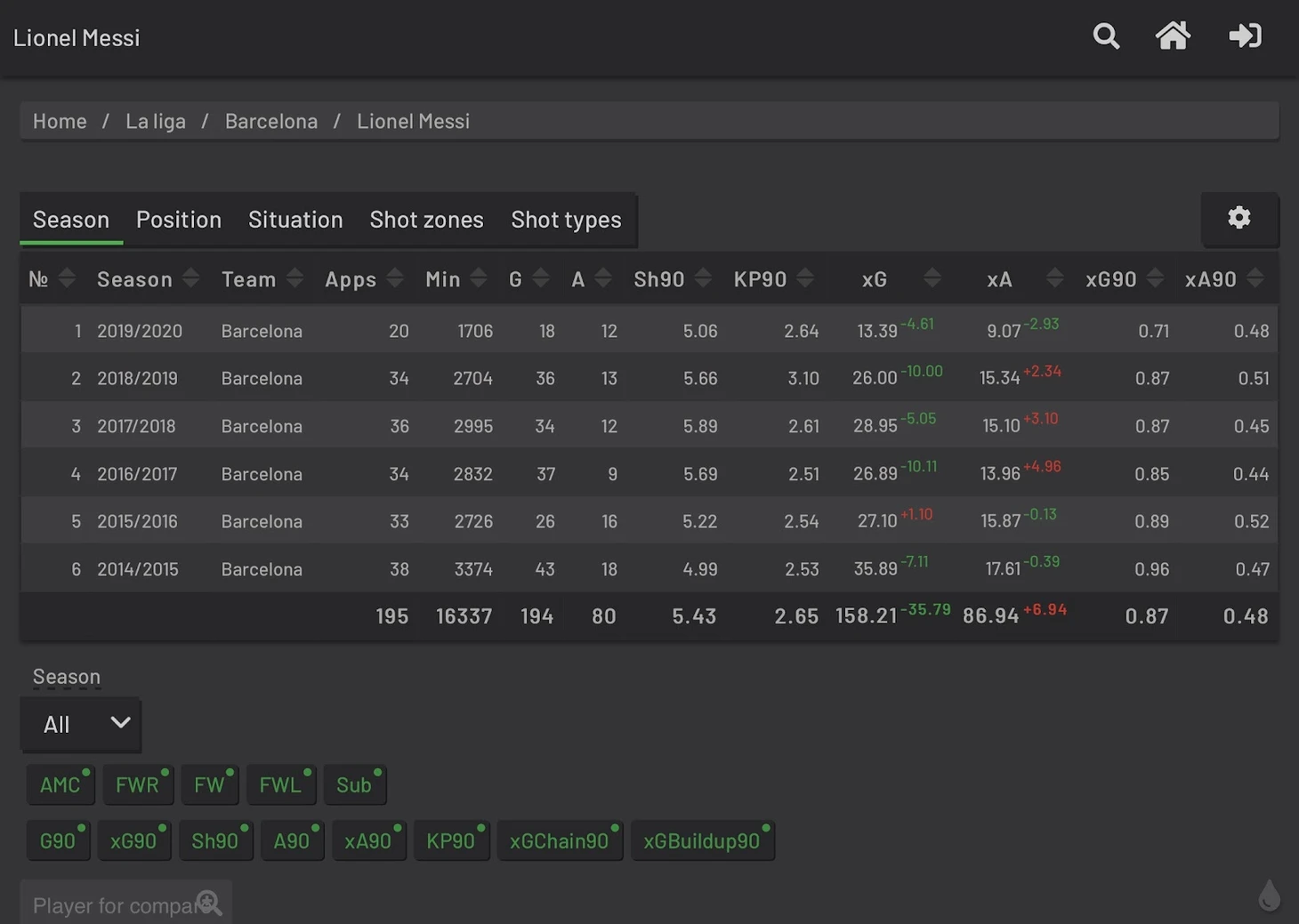Toggle the Sub position filter

354,784
